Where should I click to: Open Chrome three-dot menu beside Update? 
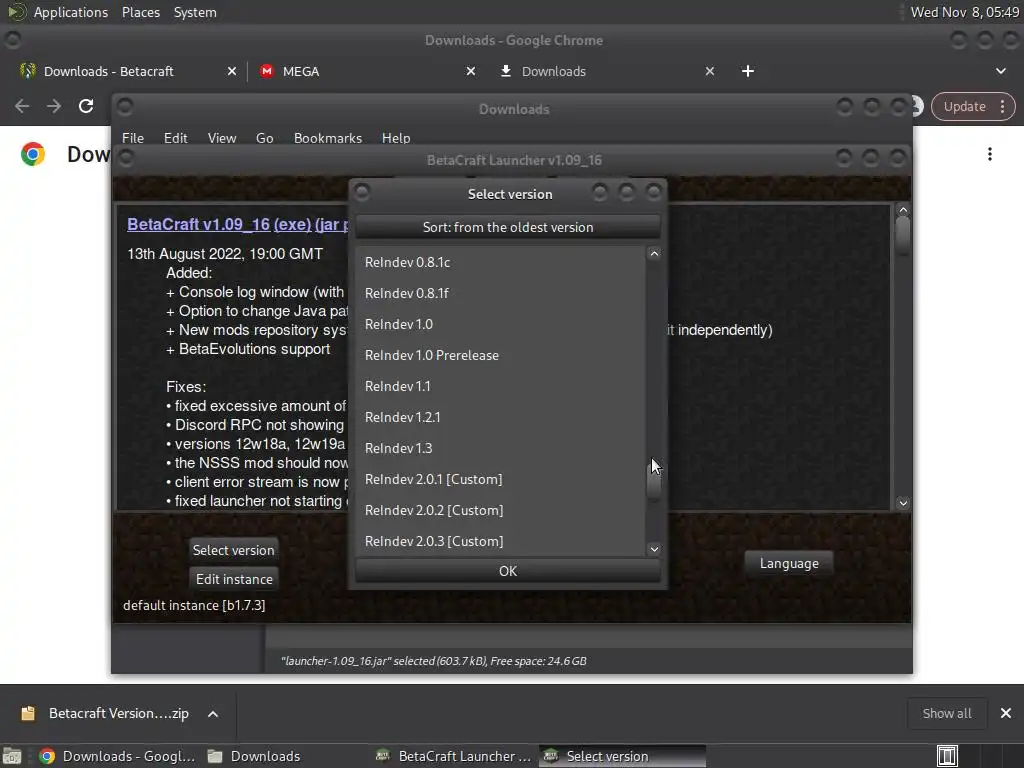pos(1002,106)
